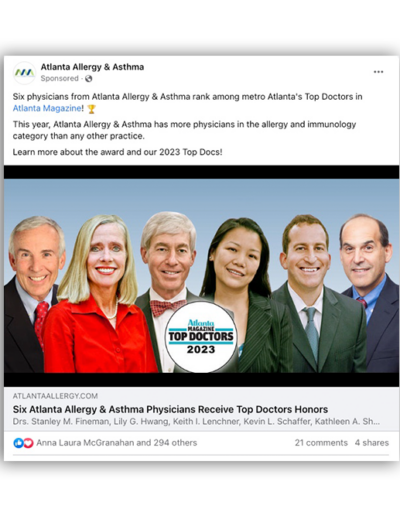Click the trophy emoji in the post
Screen dimensions: 400x516
click(x=91, y=109)
